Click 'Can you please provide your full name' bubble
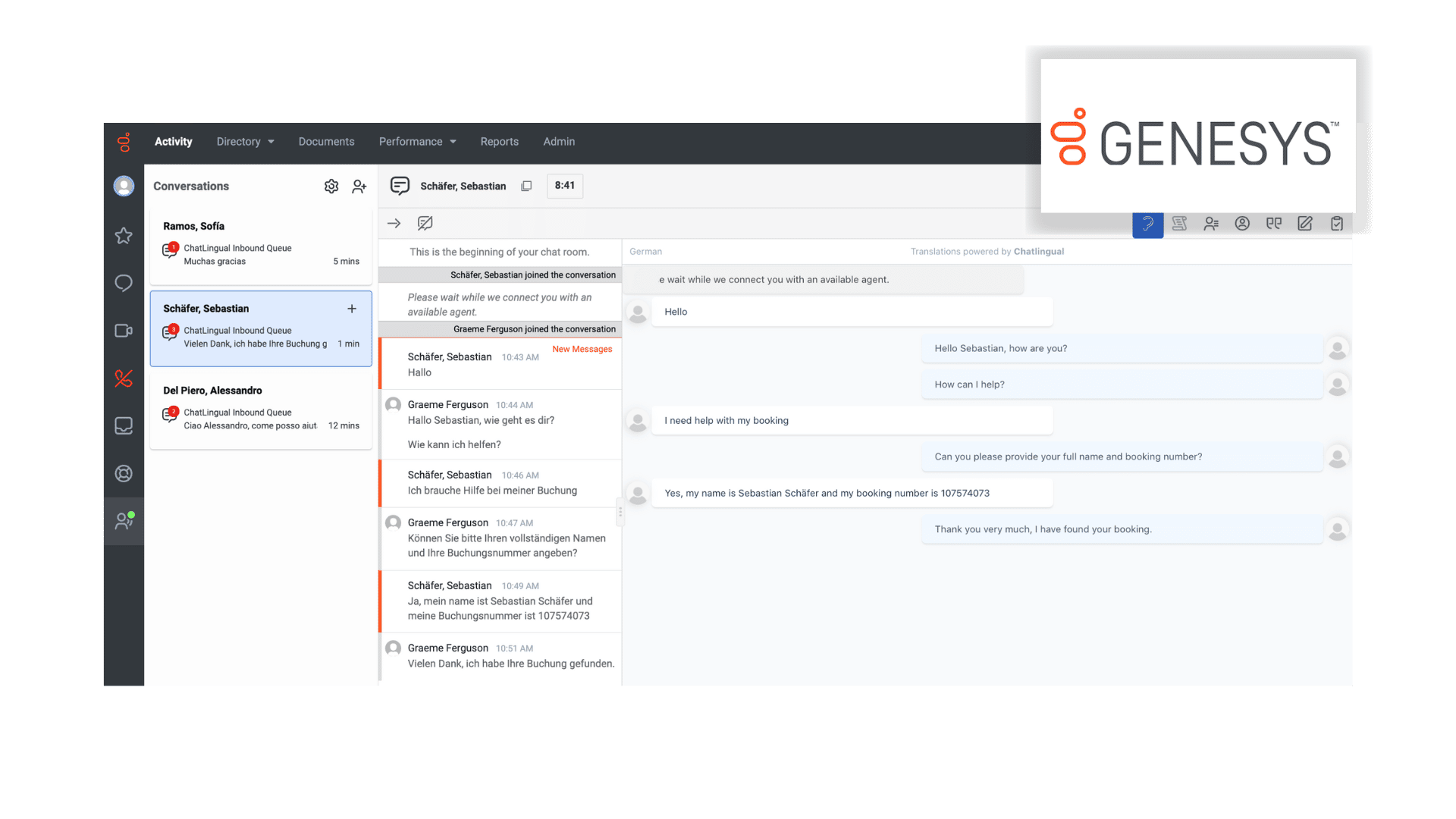Viewport: 1456px width, 819px height. (x=1122, y=457)
